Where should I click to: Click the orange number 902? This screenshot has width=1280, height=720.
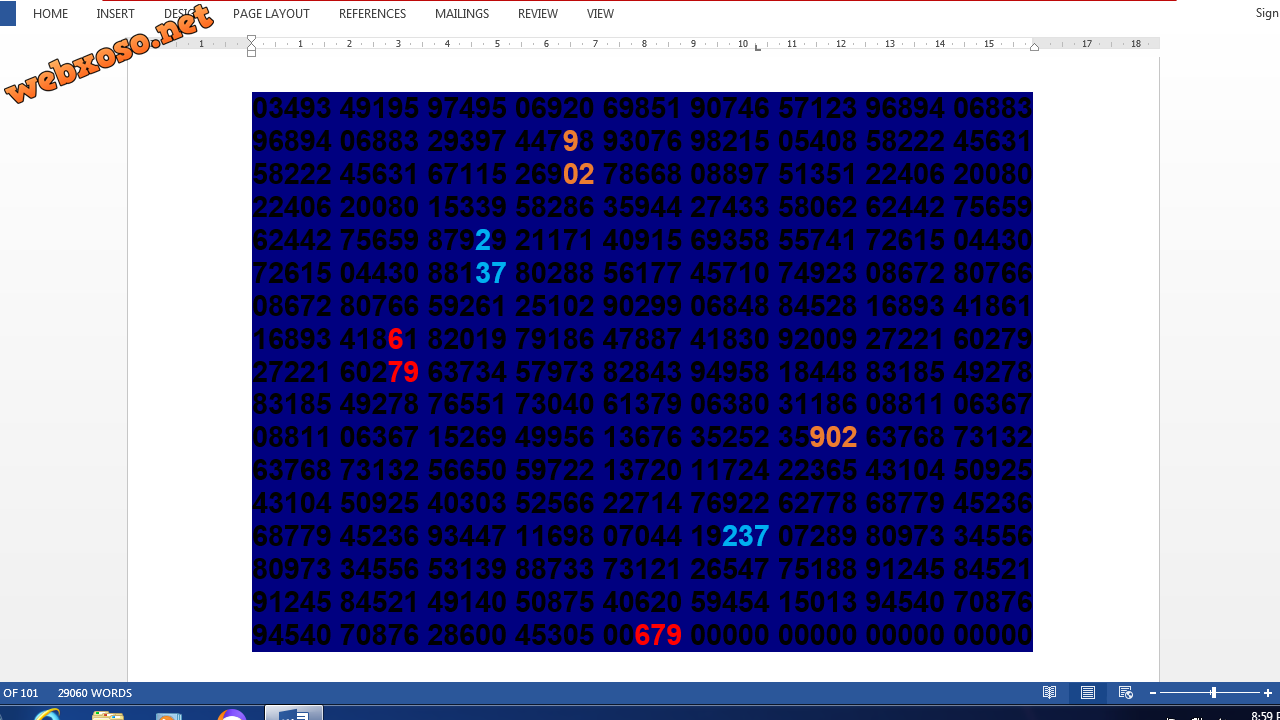coord(833,437)
